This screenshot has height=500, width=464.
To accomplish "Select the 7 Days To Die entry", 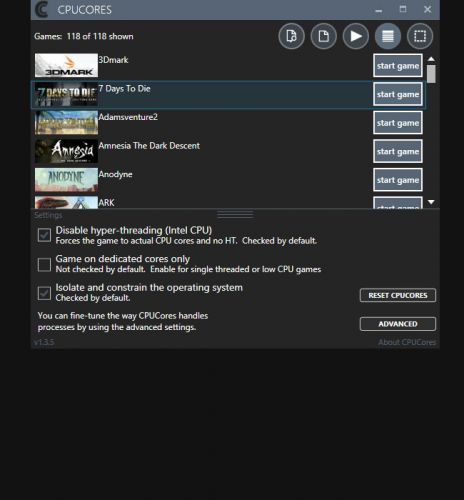I will 228,94.
